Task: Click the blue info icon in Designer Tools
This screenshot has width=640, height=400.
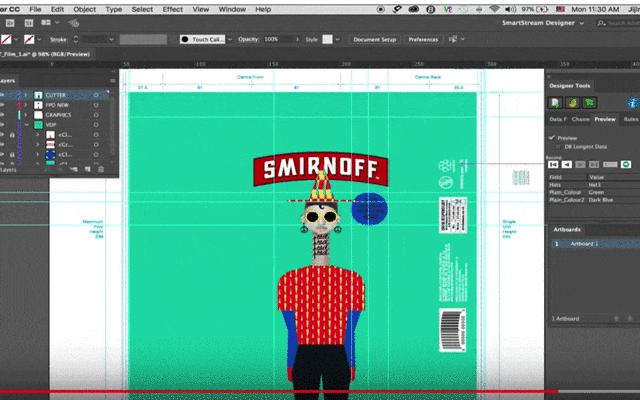Action: pos(632,102)
